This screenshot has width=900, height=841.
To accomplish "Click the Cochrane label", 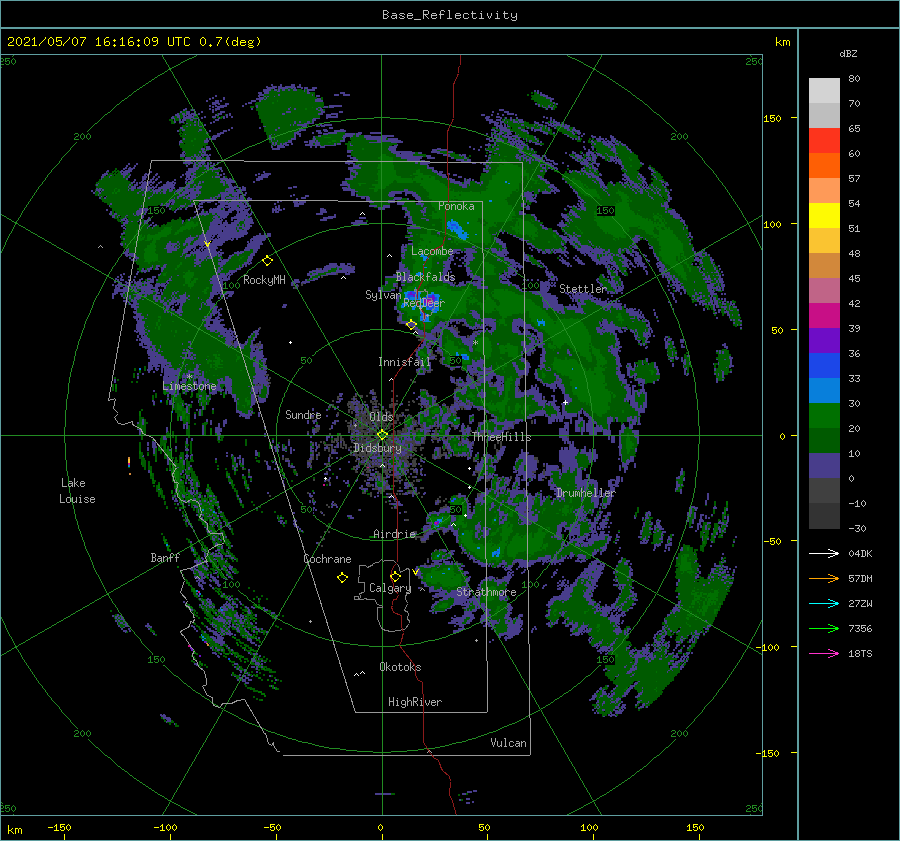I will click(x=327, y=559).
